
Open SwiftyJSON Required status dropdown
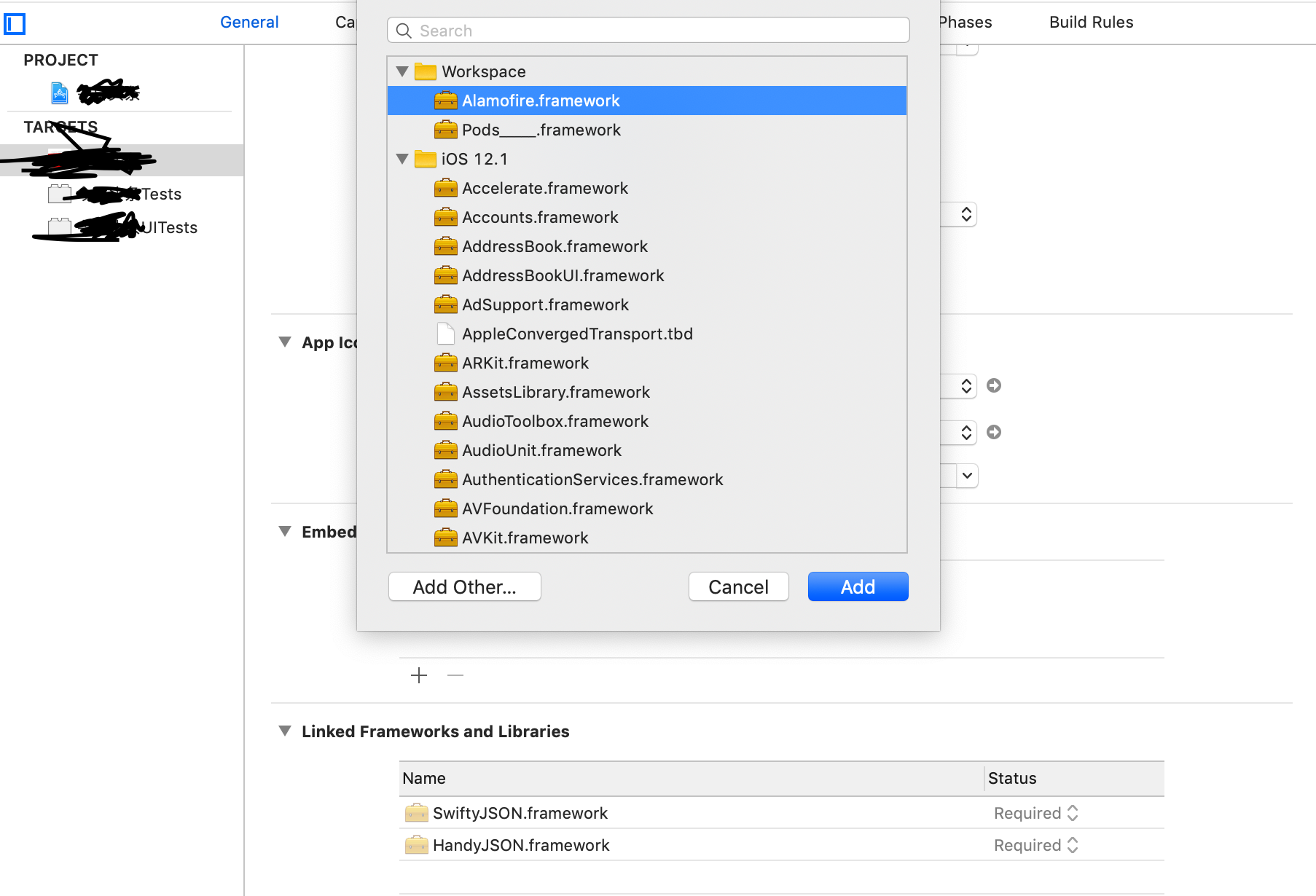point(1036,813)
